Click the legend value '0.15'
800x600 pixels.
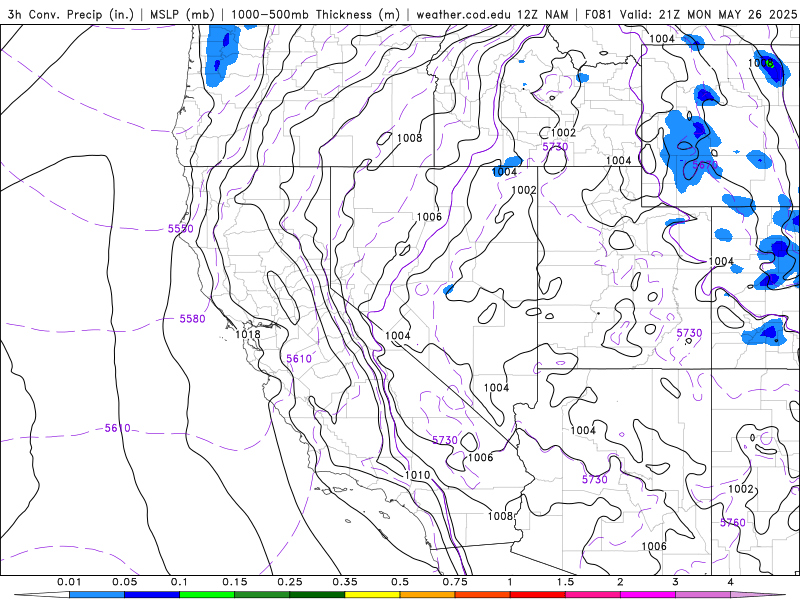(235, 582)
